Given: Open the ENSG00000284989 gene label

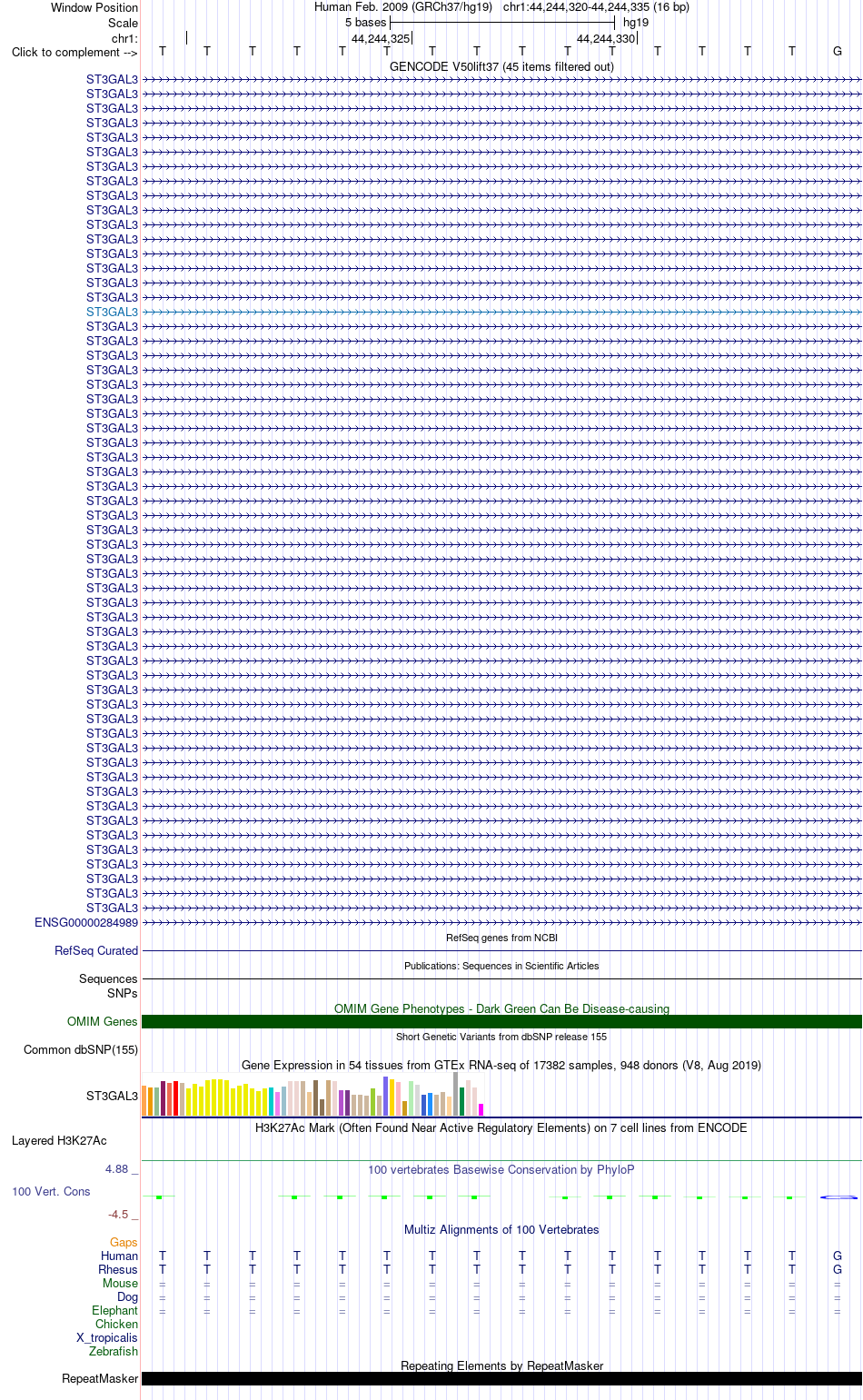Looking at the screenshot, I should 86,922.
